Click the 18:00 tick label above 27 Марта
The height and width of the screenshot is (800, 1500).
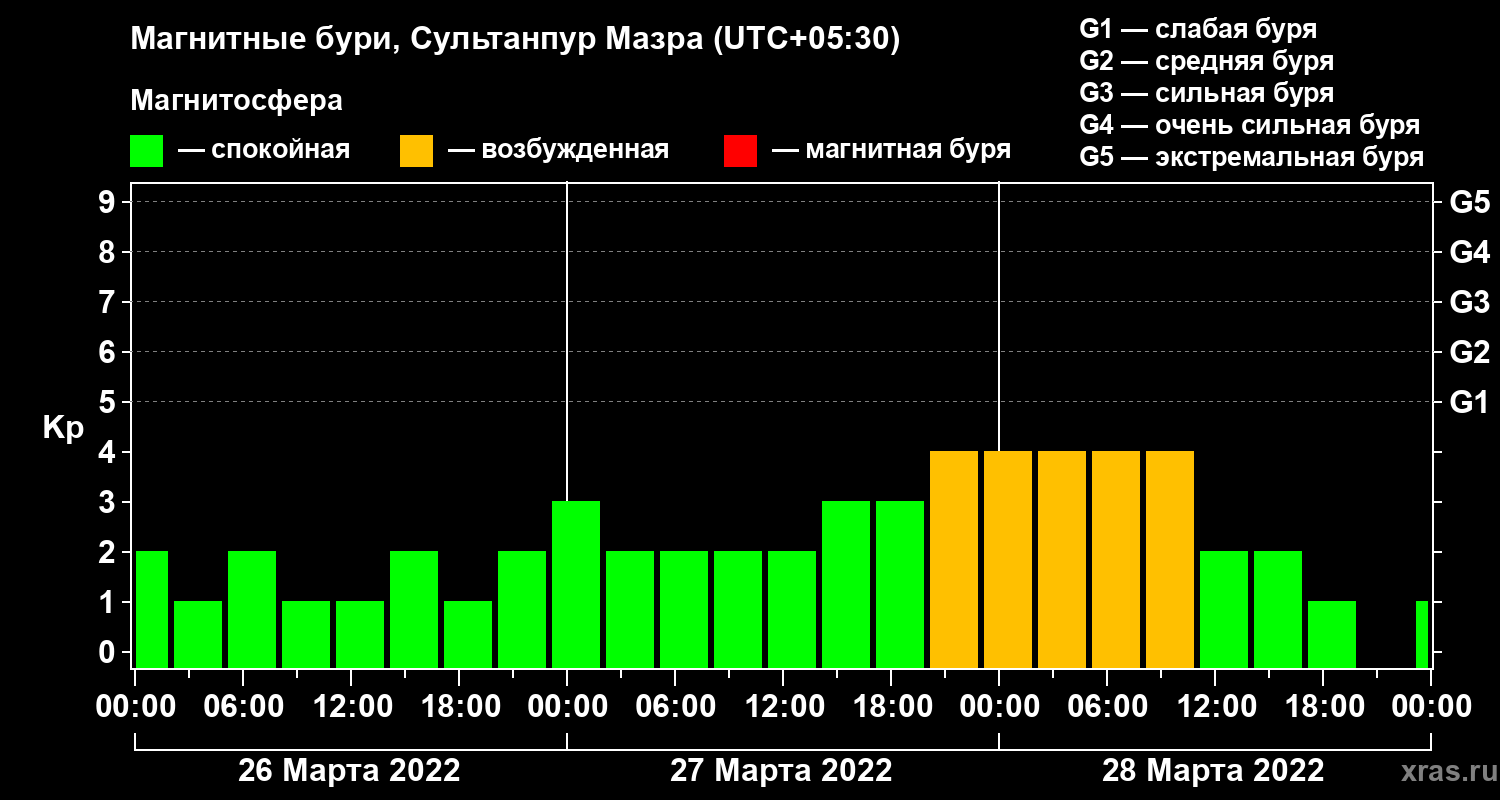(x=891, y=707)
